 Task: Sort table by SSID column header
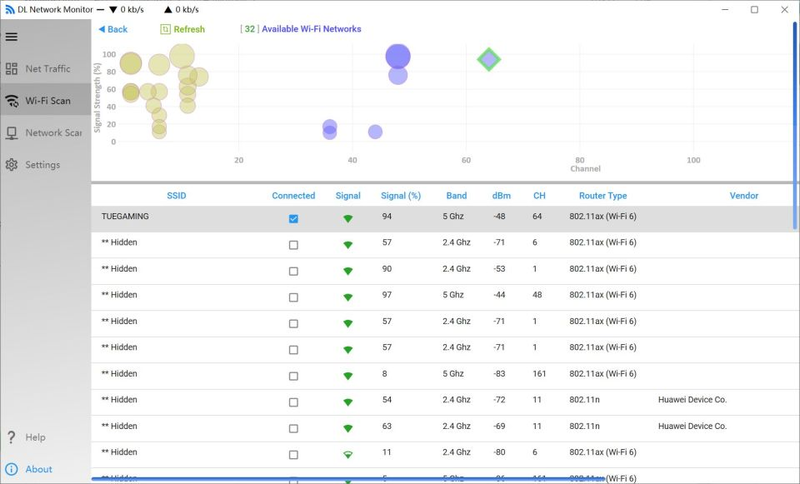[176, 196]
